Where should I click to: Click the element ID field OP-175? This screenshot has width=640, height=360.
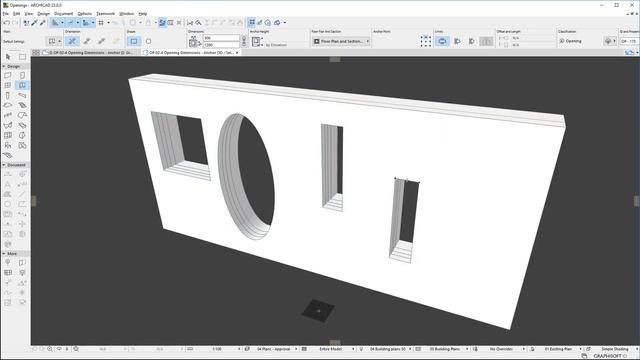629,41
